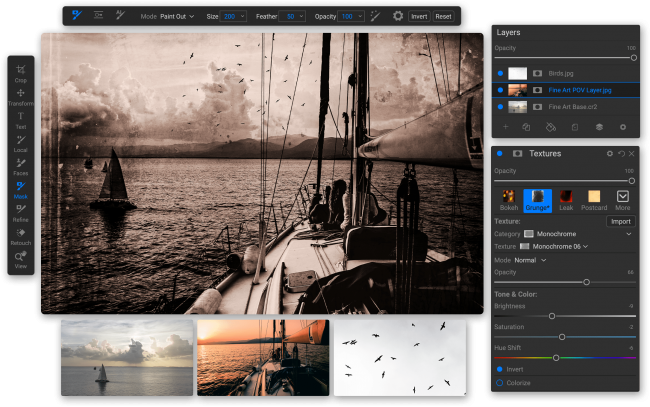Viewport: 650px width, 407px height.
Task: Click the Import texture button
Action: tap(620, 221)
